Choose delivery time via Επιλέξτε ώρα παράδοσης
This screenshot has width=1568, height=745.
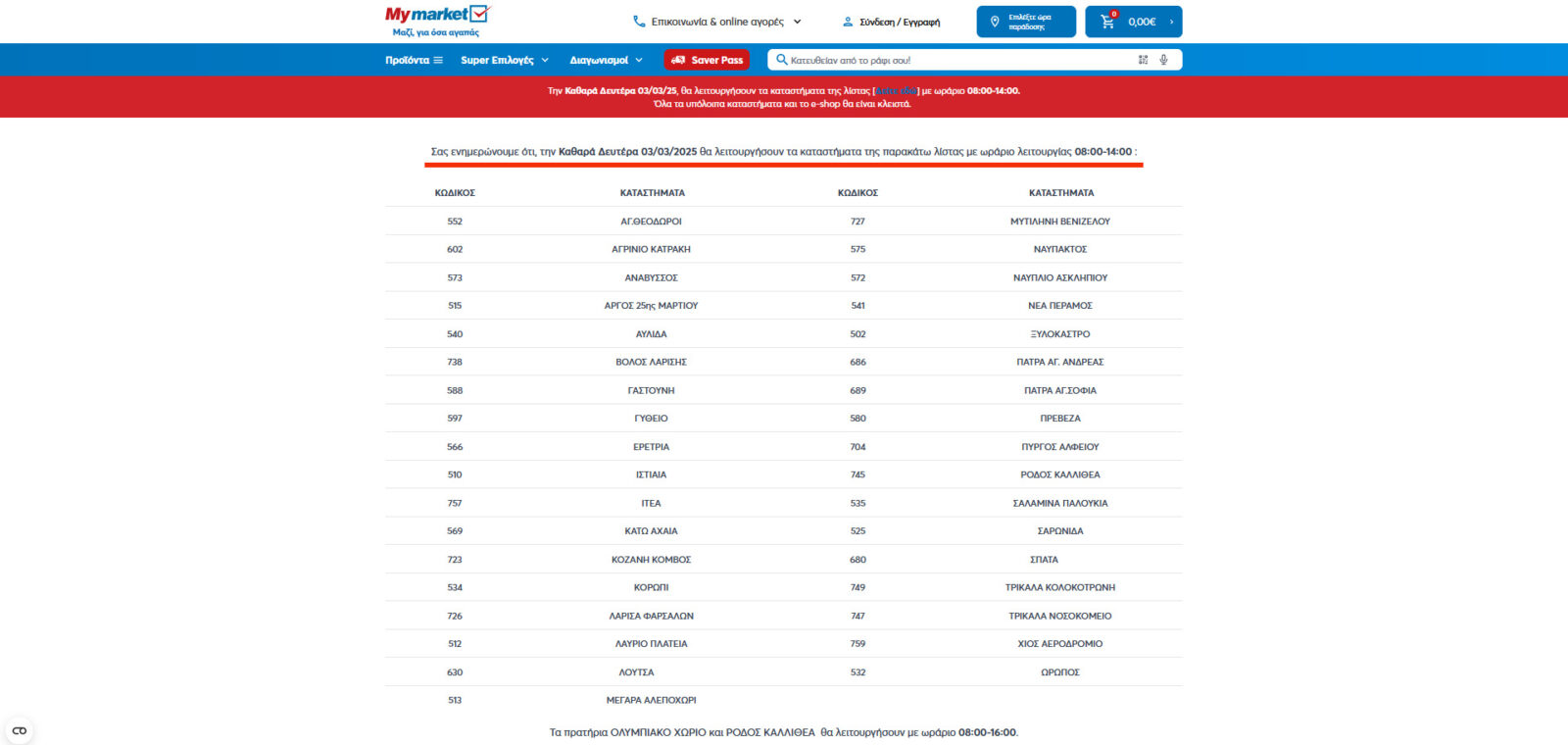coord(1026,22)
